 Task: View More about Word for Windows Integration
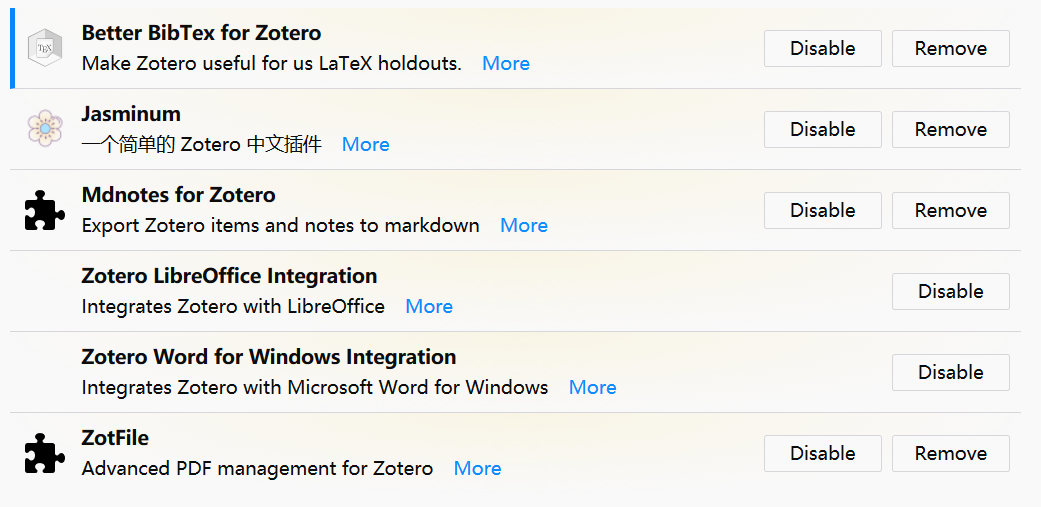(593, 387)
